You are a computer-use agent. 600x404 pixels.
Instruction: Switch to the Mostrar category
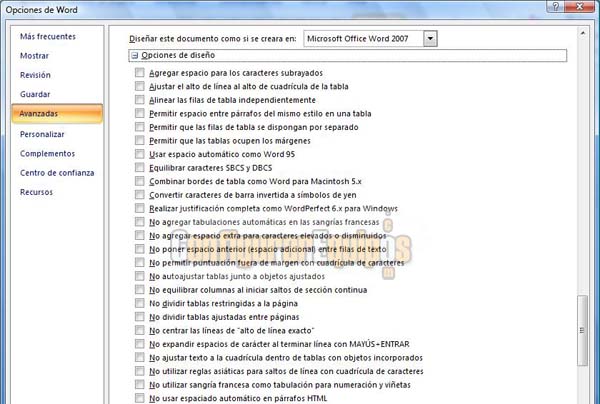tap(34, 56)
